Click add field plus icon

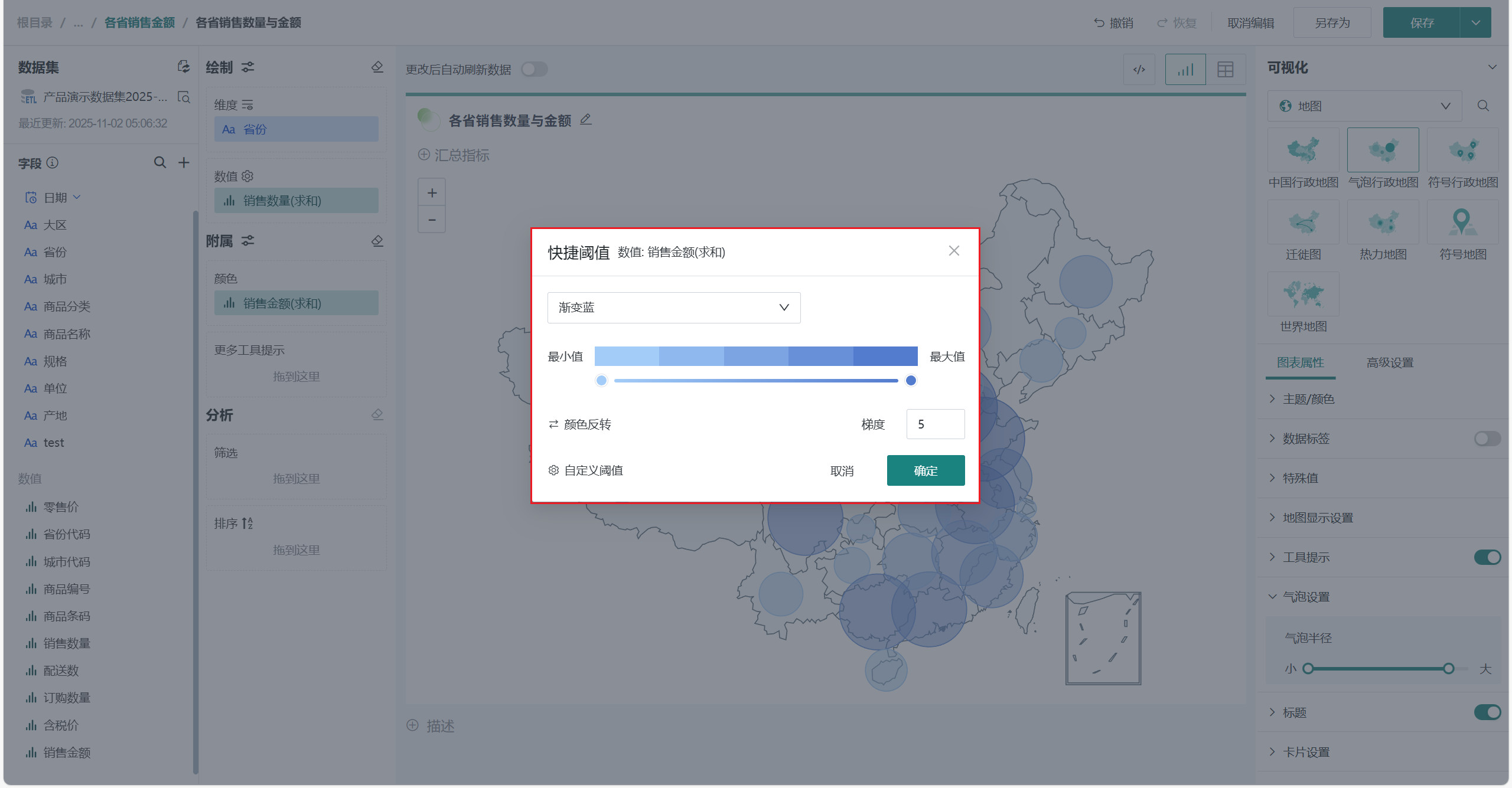coord(184,162)
